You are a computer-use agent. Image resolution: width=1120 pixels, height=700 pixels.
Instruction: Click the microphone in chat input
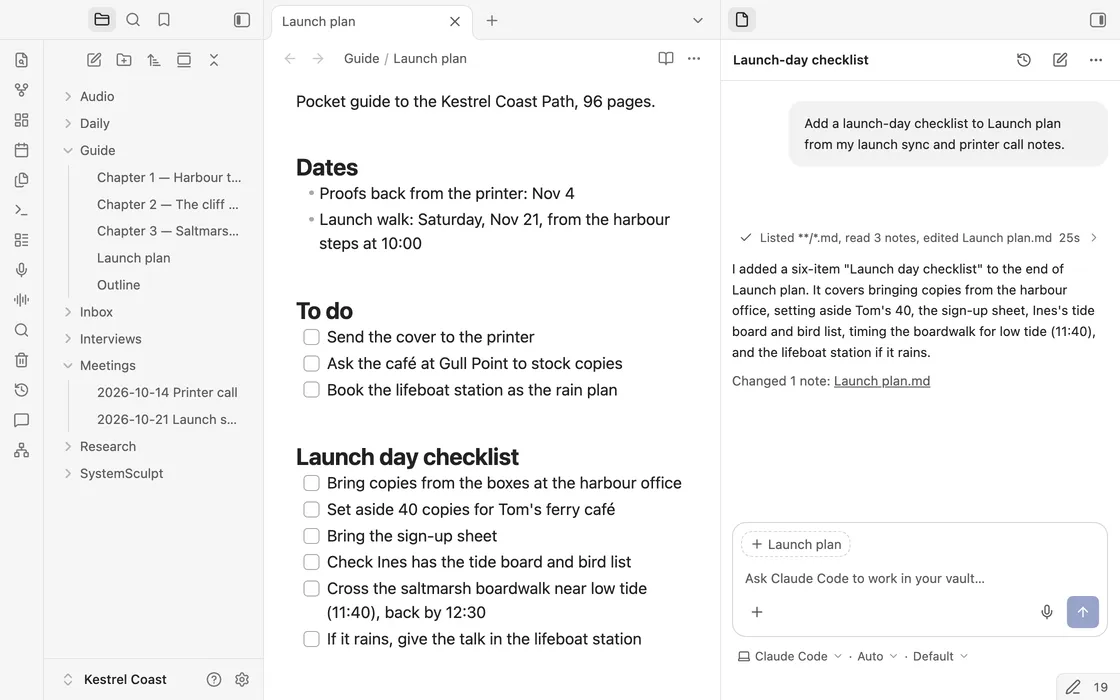coord(1046,612)
